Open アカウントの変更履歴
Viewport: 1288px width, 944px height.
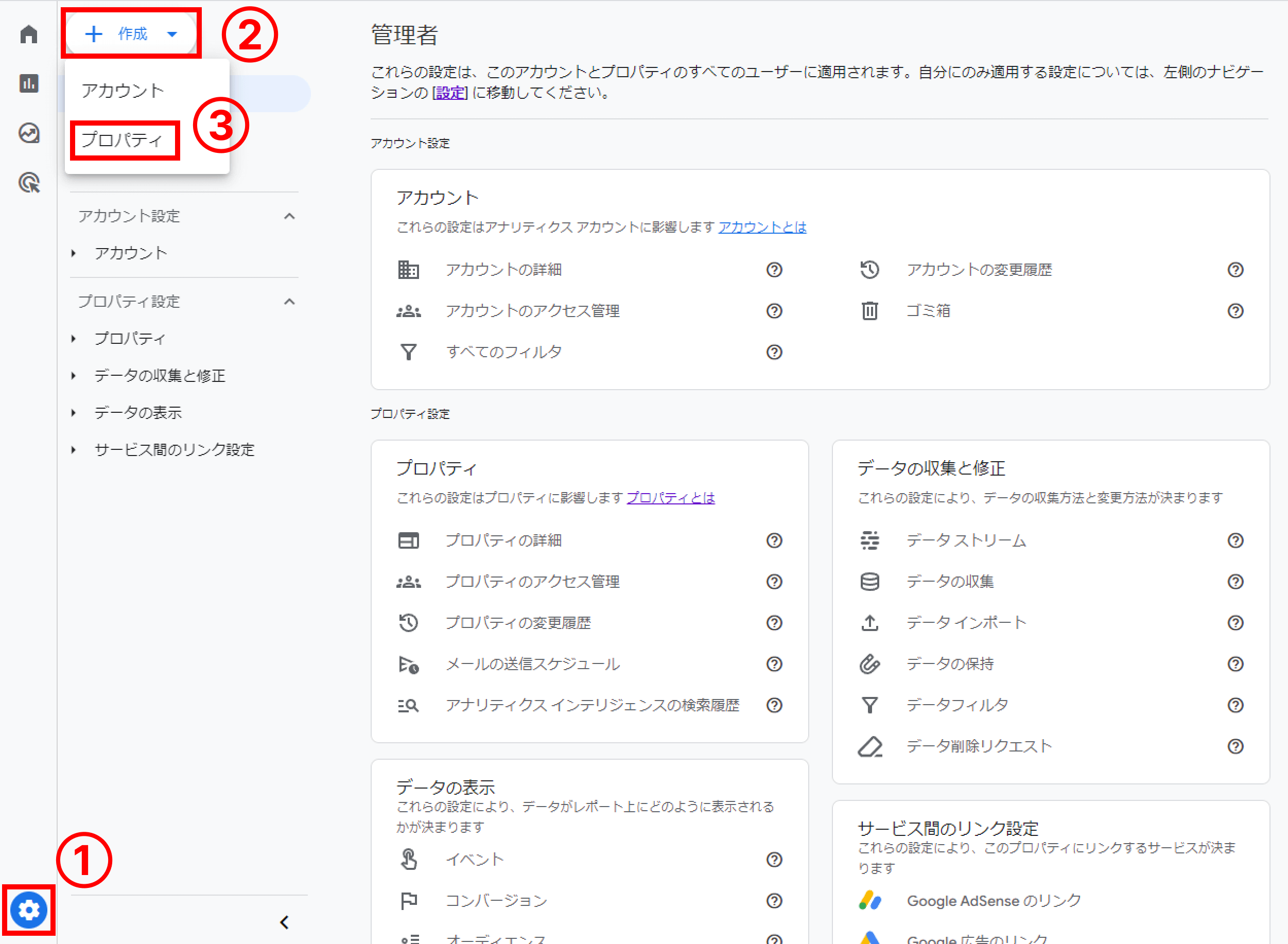point(979,270)
